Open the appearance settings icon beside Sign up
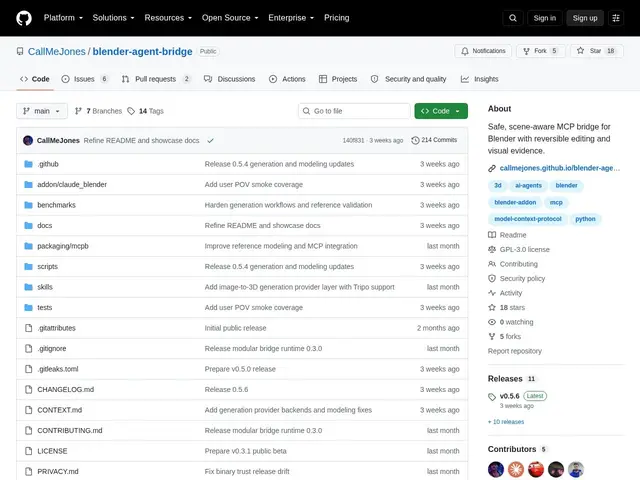640x480 pixels. (x=616, y=18)
